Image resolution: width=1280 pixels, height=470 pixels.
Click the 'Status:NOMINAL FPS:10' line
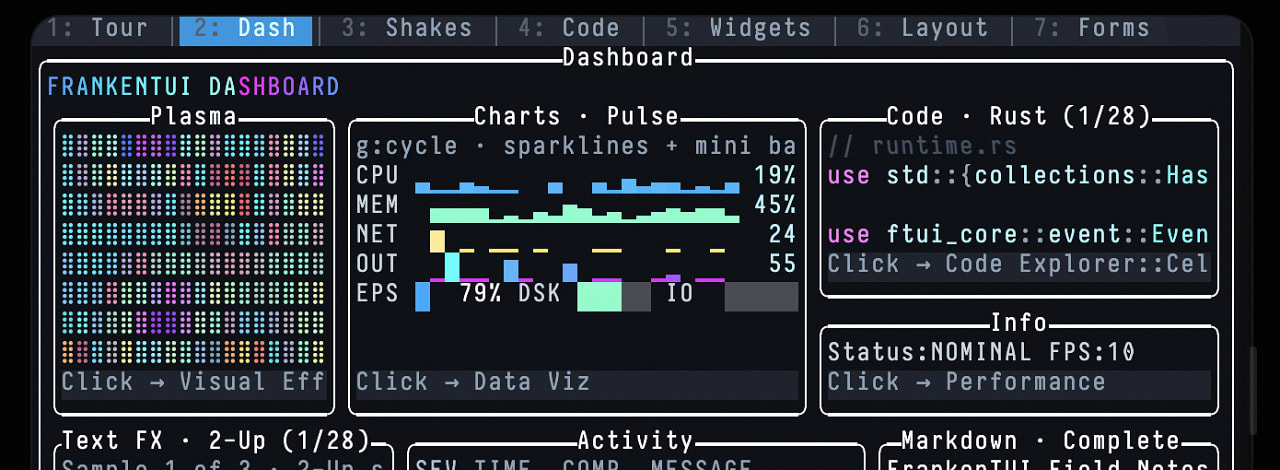981,352
